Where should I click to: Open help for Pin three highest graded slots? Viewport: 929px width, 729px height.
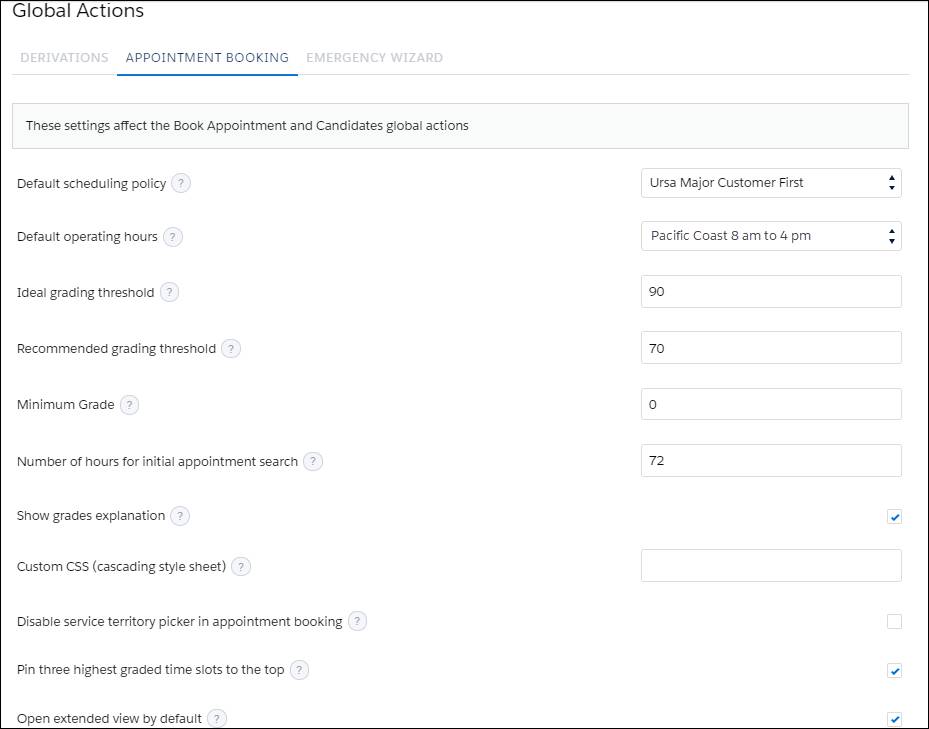299,670
